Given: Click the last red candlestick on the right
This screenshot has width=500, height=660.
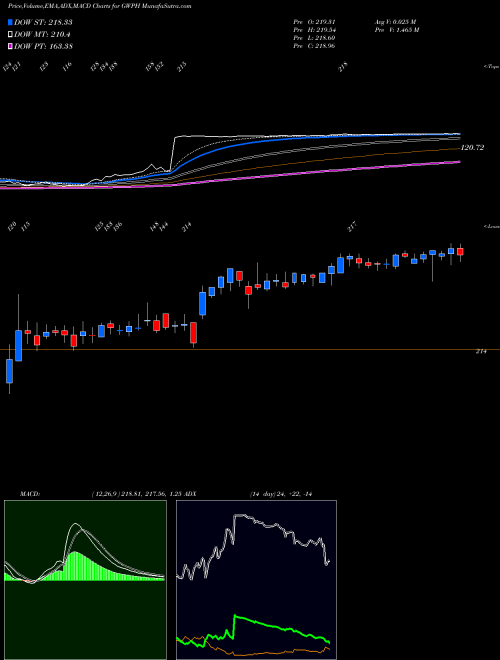Looking at the screenshot, I should point(460,251).
